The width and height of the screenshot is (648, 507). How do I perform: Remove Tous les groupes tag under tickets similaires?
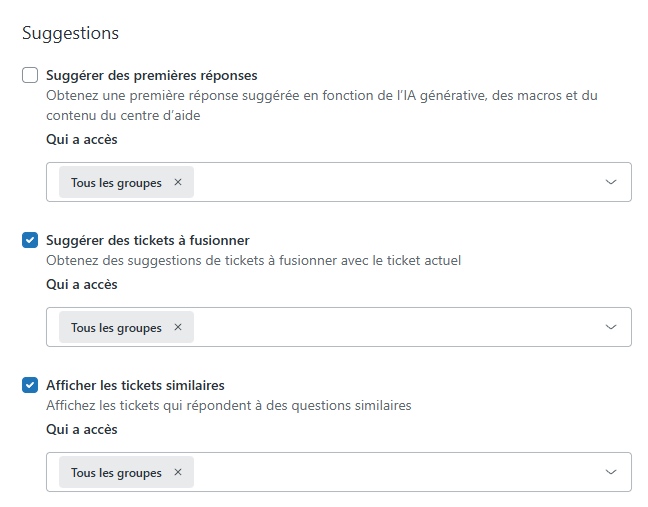pyautogui.click(x=178, y=472)
